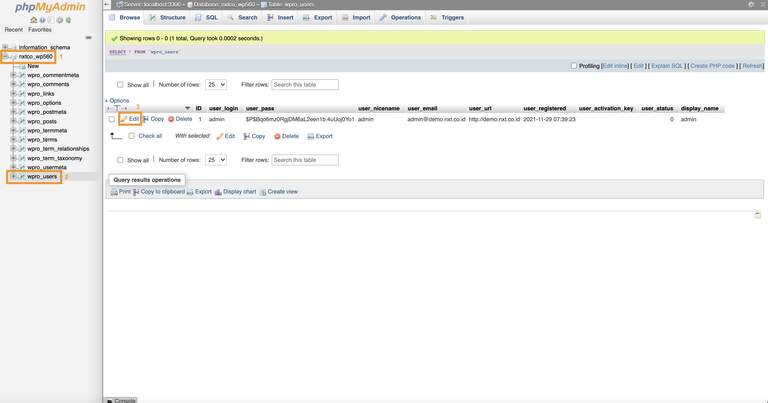Select the admin row checkbox
This screenshot has width=768, height=403.
point(112,119)
